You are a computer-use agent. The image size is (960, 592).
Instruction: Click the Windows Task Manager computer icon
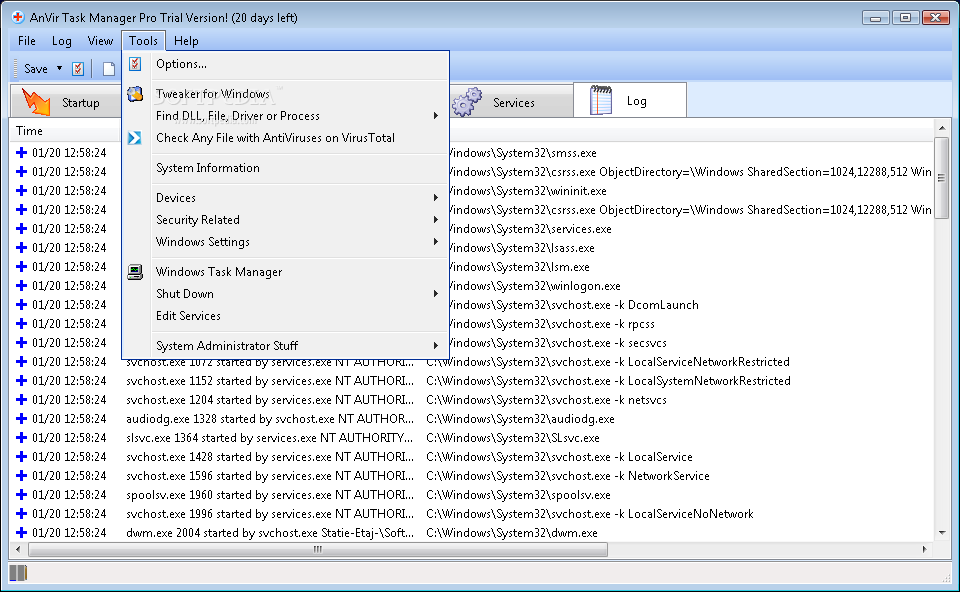135,272
